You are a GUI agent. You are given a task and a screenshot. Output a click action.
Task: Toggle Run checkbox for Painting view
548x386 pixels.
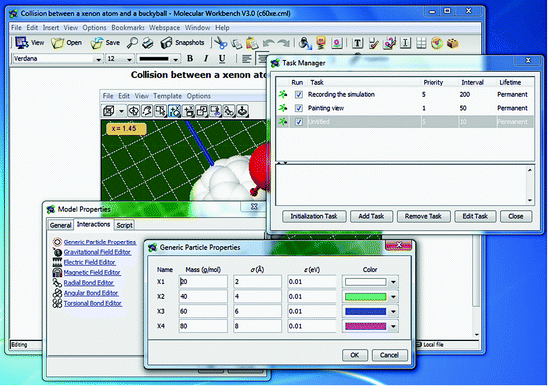click(x=298, y=108)
